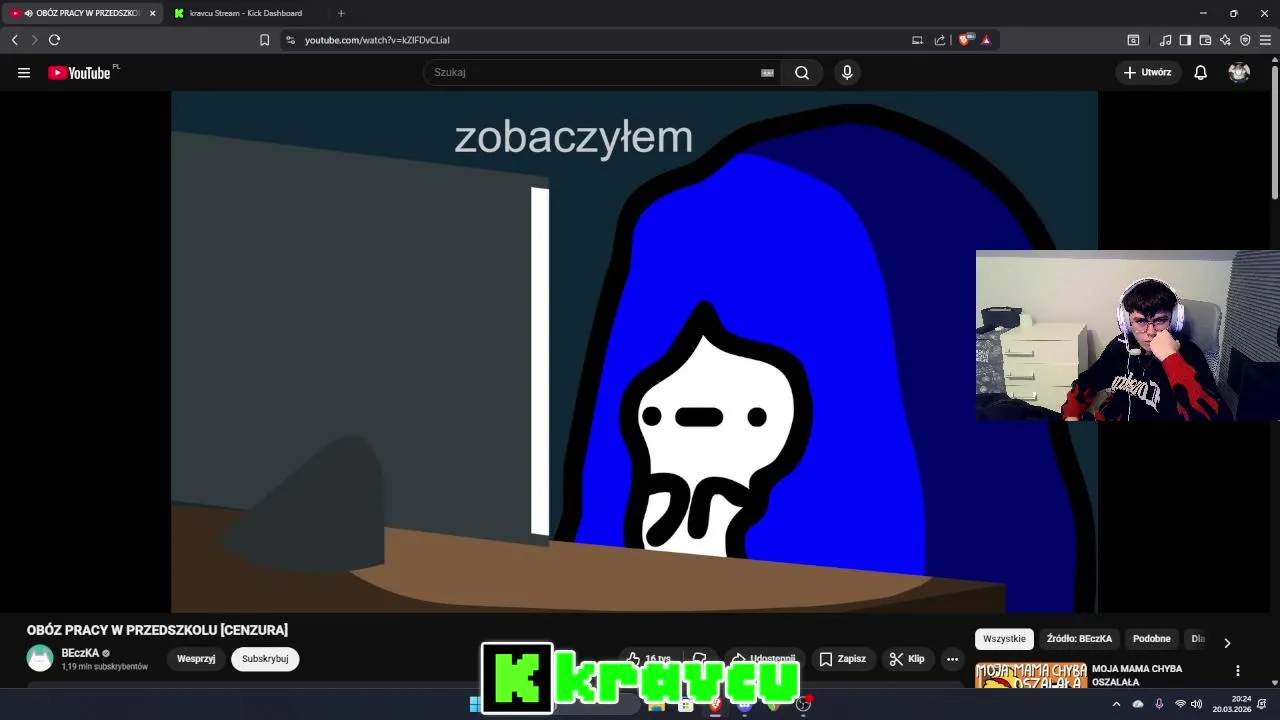The height and width of the screenshot is (720, 1280).
Task: Subscribe with the Subskrybuj button
Action: tap(265, 659)
